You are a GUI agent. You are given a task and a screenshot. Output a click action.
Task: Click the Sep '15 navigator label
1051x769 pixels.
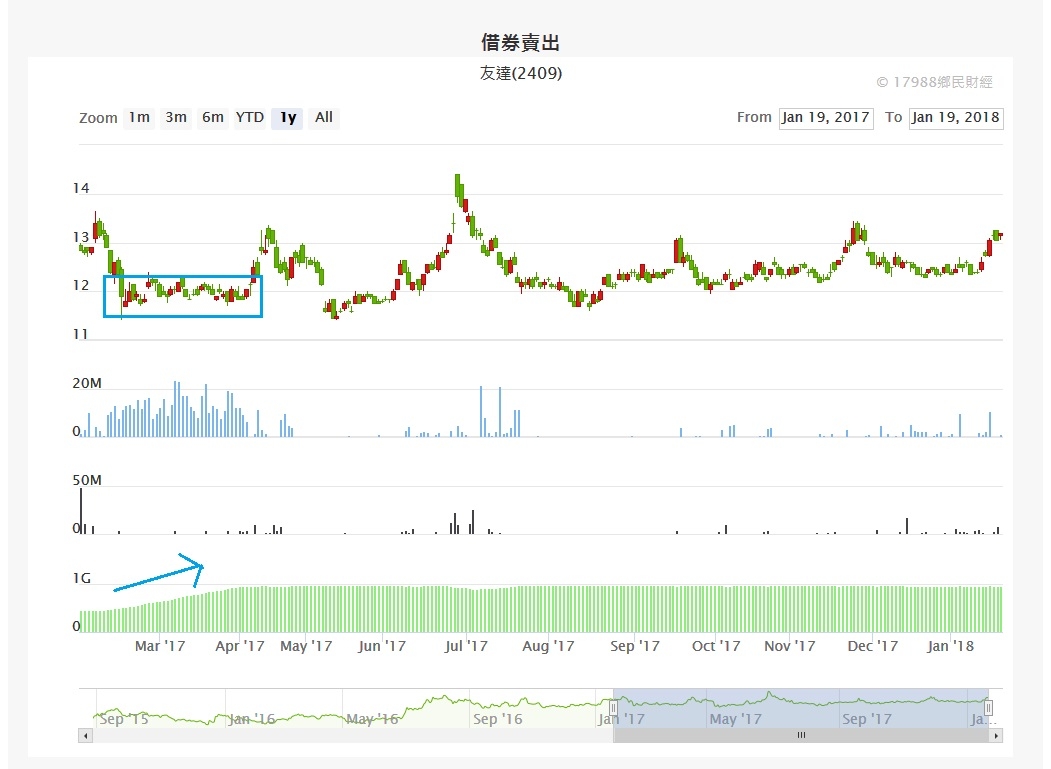pos(124,719)
